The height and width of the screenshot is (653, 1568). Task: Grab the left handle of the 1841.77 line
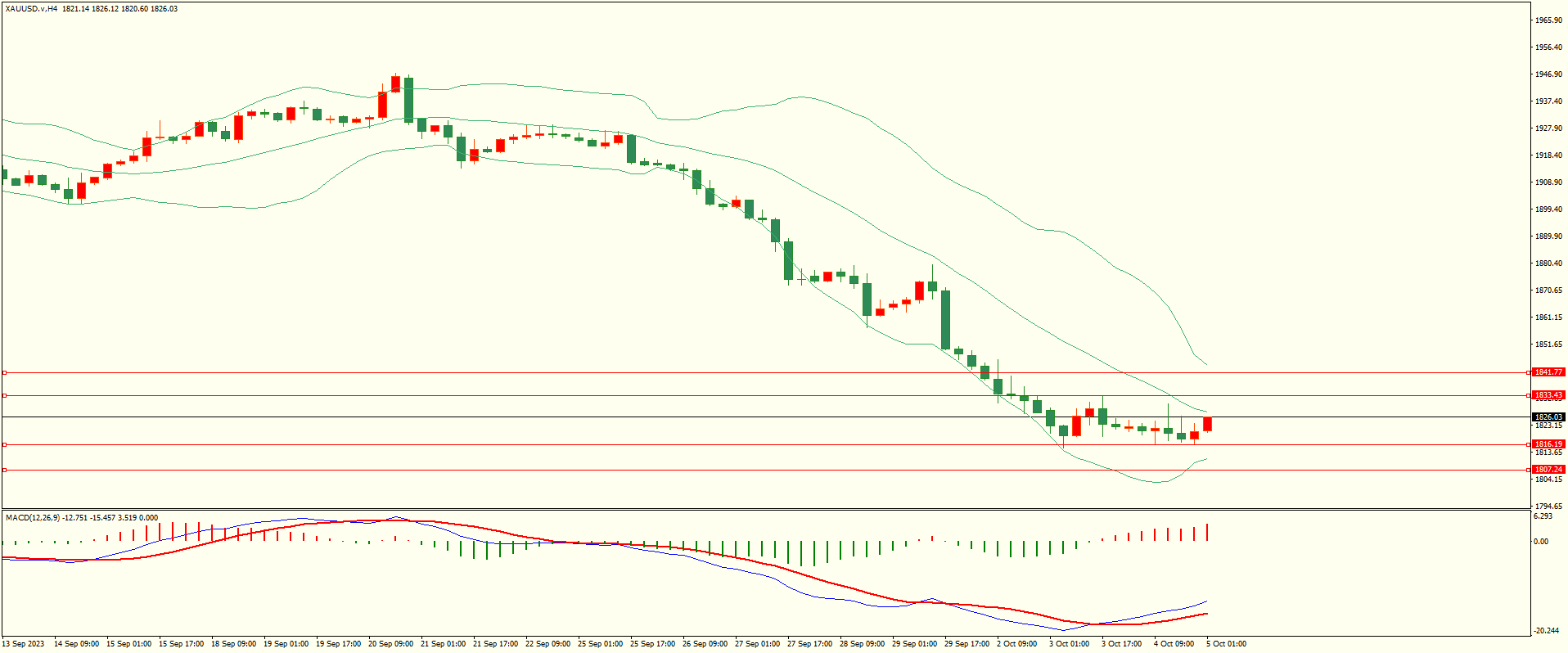tap(4, 372)
